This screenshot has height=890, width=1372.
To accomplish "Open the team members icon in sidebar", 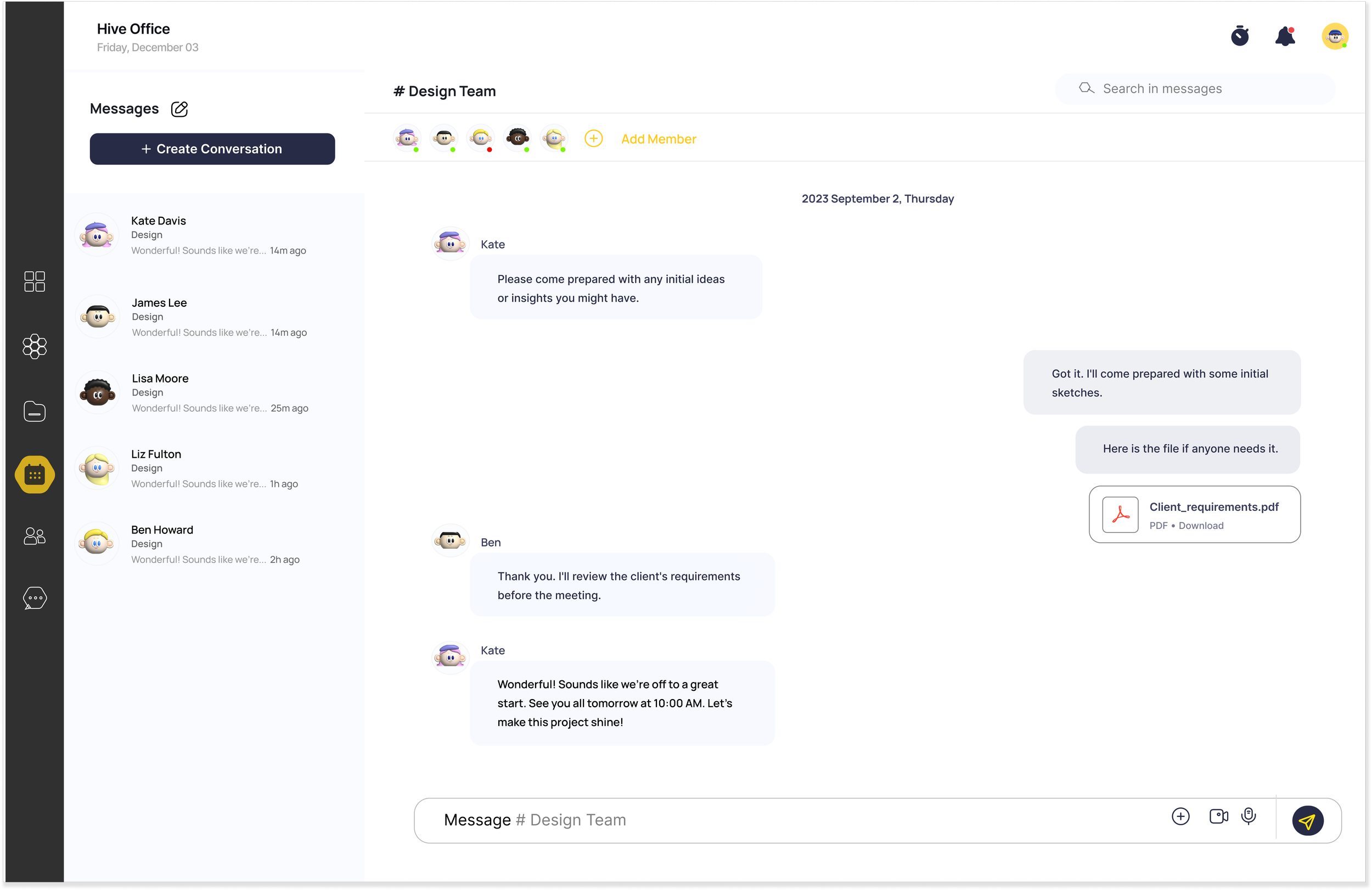I will 35,536.
